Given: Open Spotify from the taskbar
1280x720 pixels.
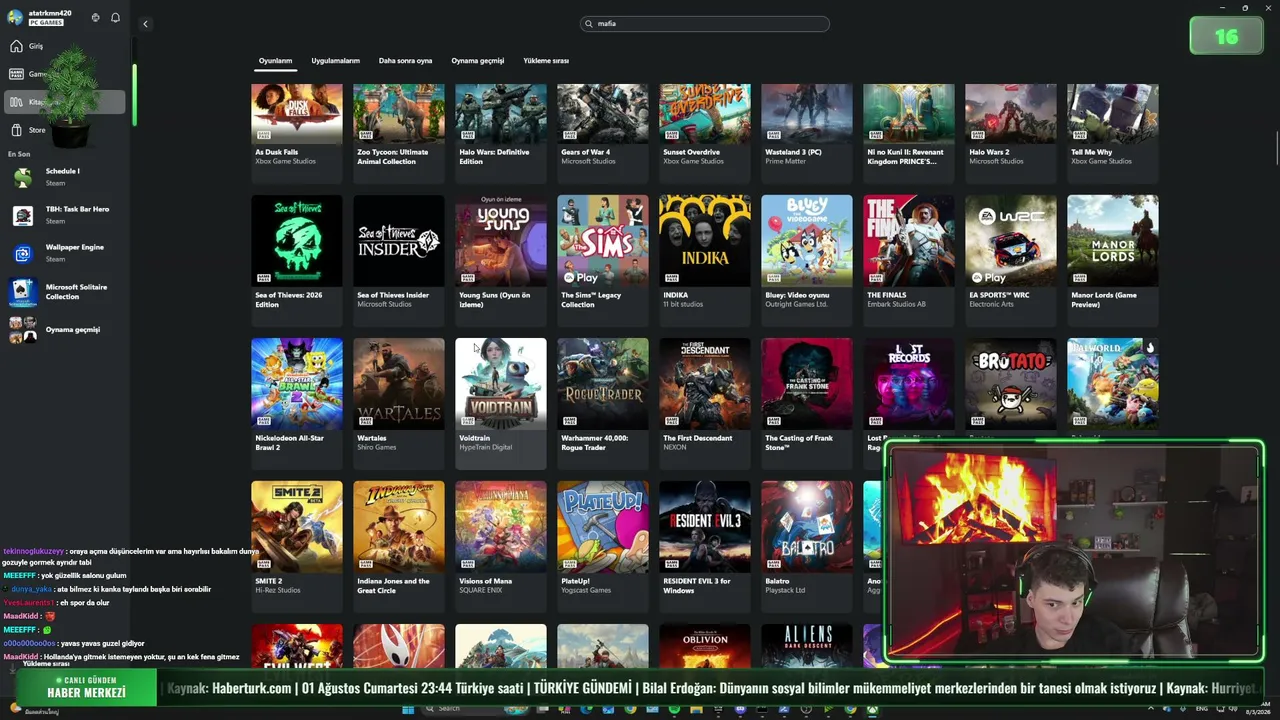Looking at the screenshot, I should [x=675, y=709].
